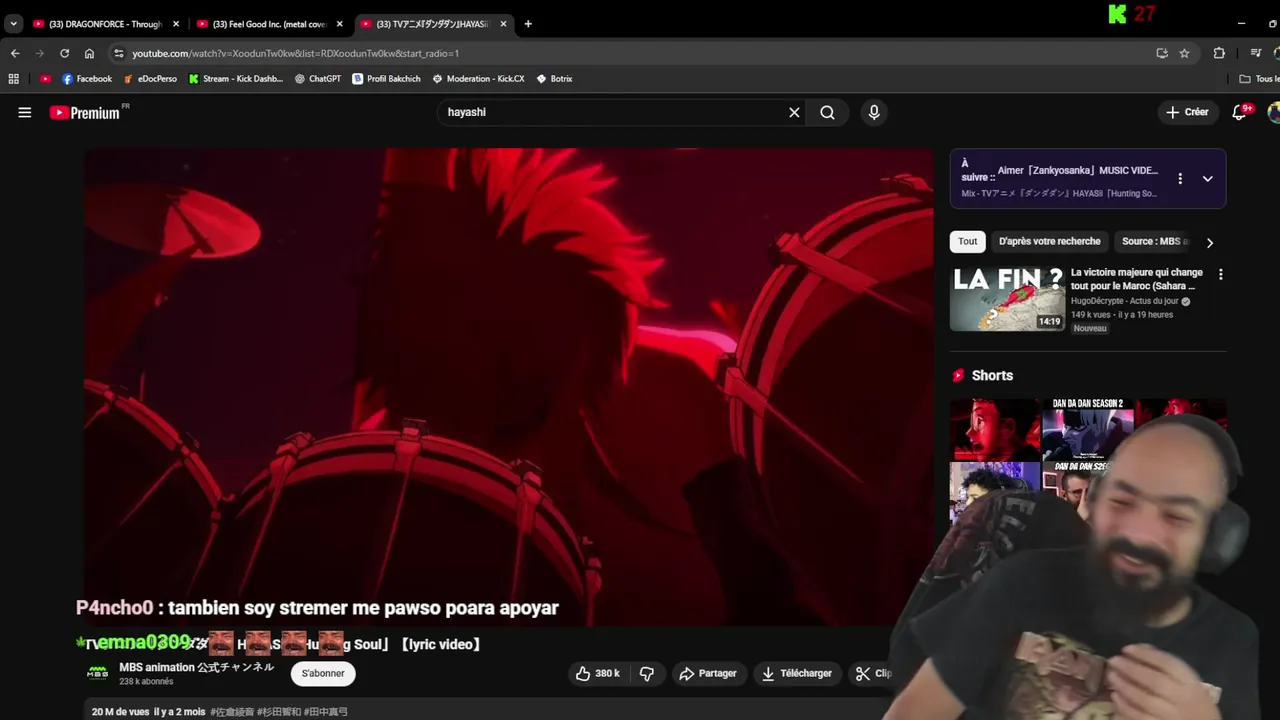Open the Profil Bakchich bookmark
This screenshot has height=720, width=1280.
point(386,79)
